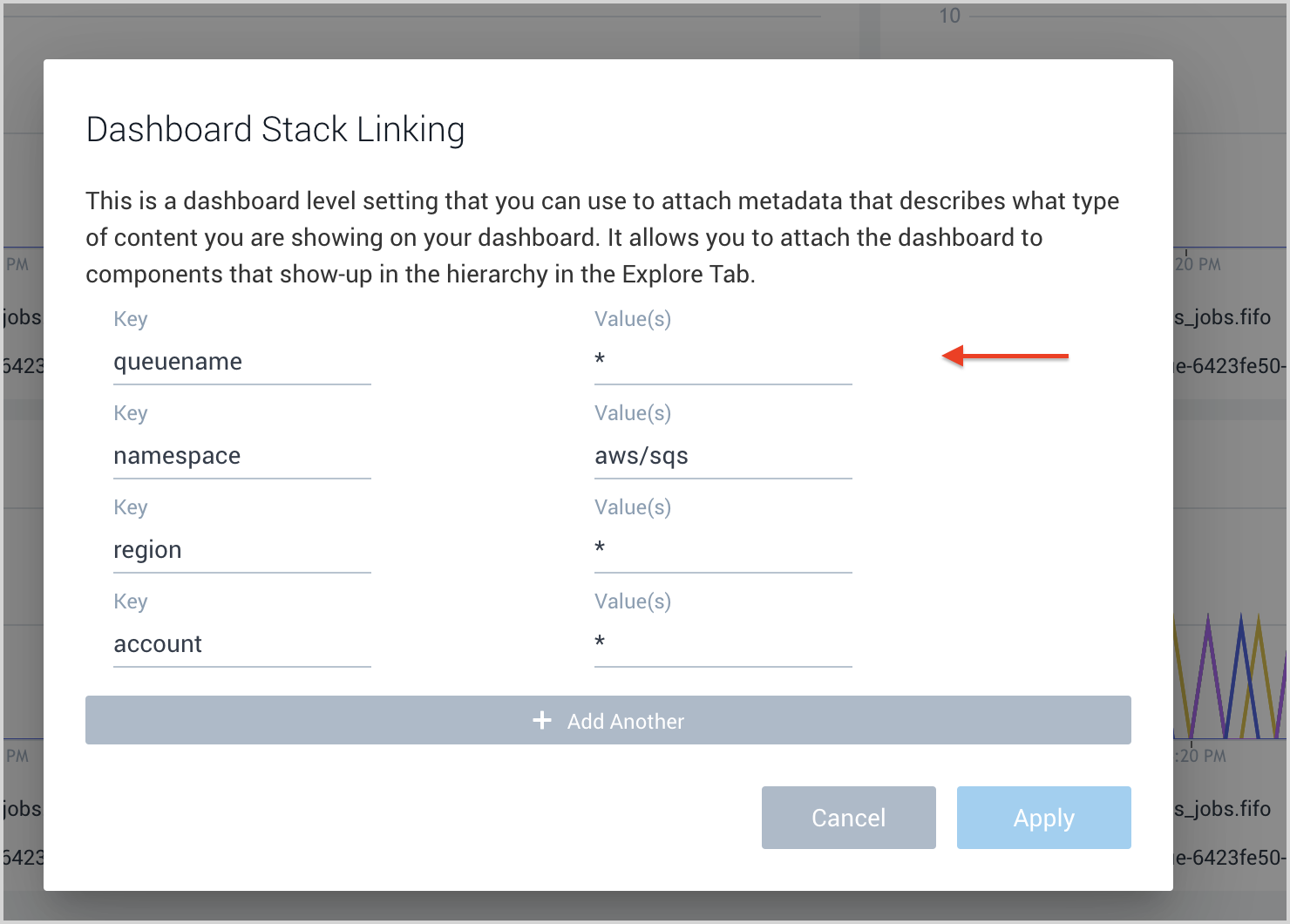Click the Dashboard Stack Linking title
The width and height of the screenshot is (1290, 924).
pos(275,129)
